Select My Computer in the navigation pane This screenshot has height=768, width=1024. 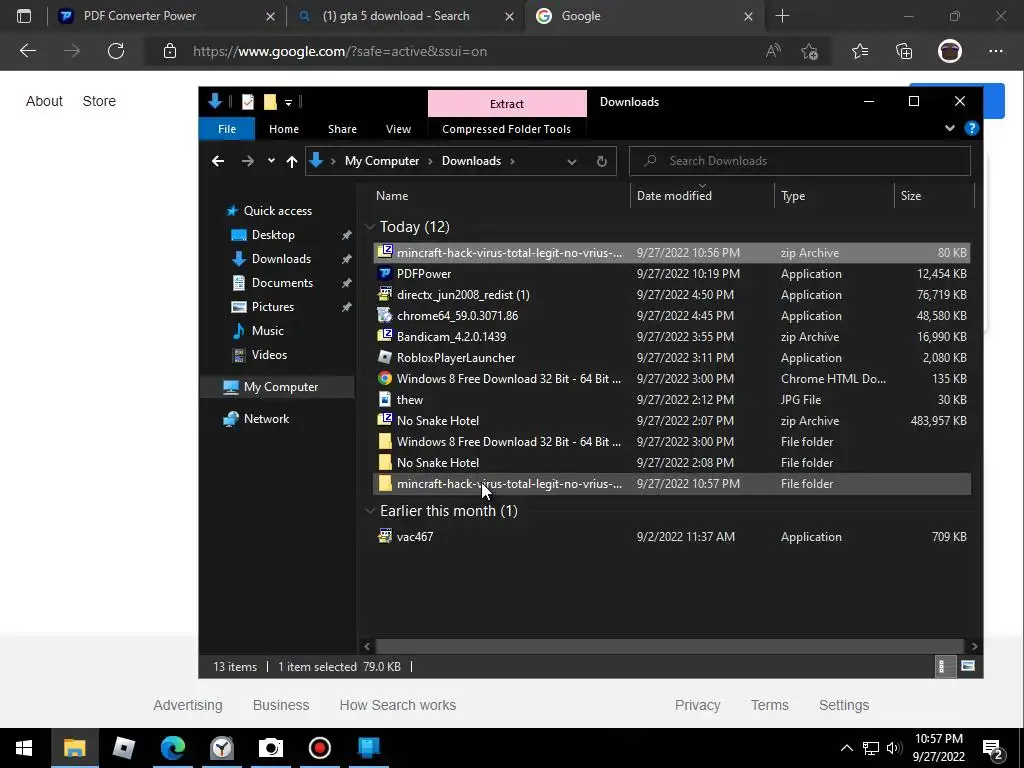[x=281, y=387]
